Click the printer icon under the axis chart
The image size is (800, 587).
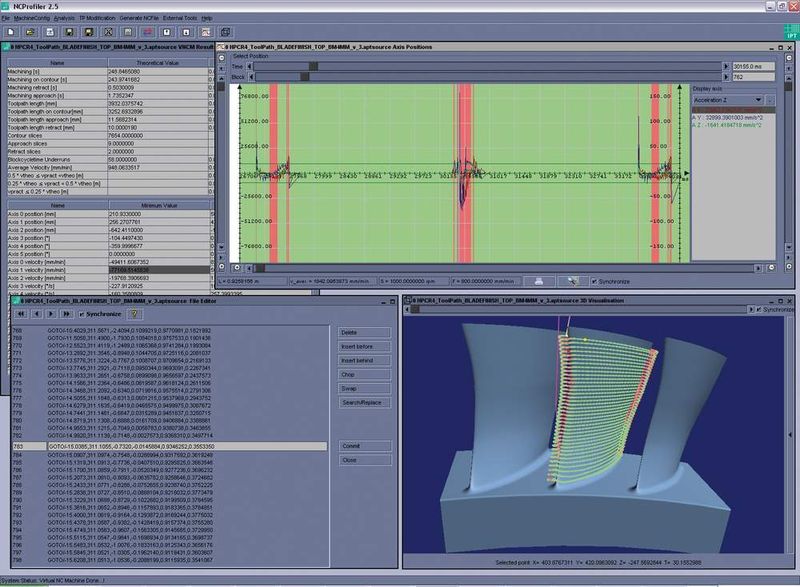[x=539, y=281]
